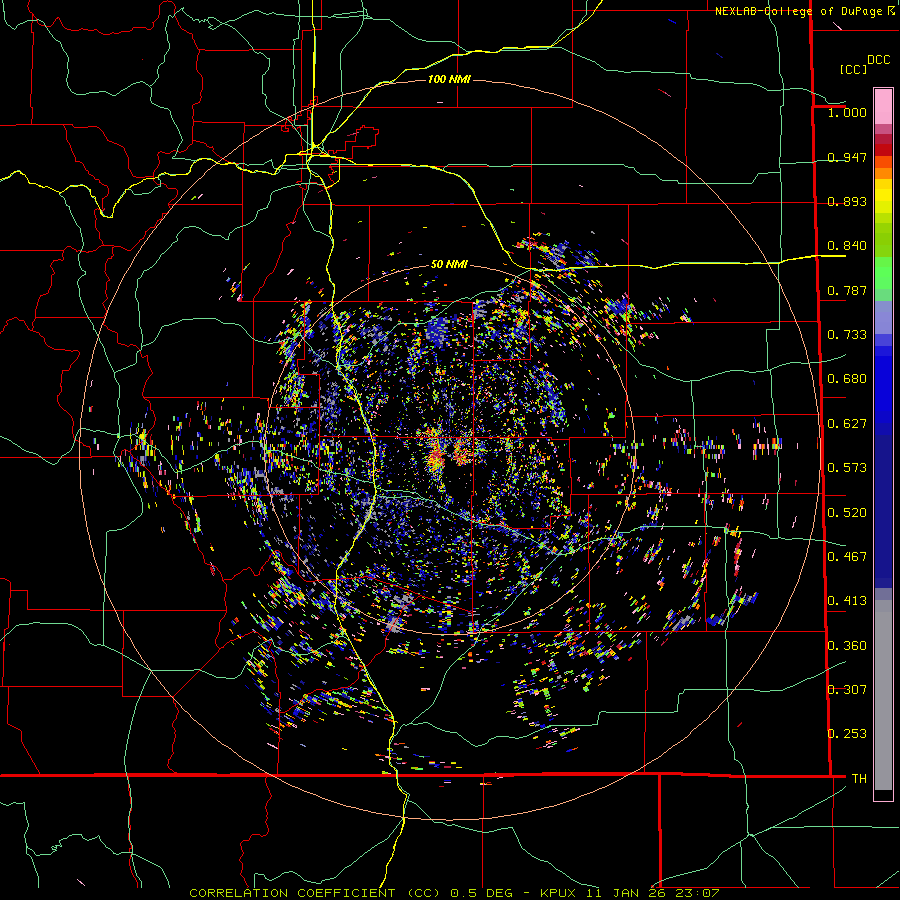The image size is (900, 900).
Task: Click the 0.253 scale value
Action: [x=847, y=734]
